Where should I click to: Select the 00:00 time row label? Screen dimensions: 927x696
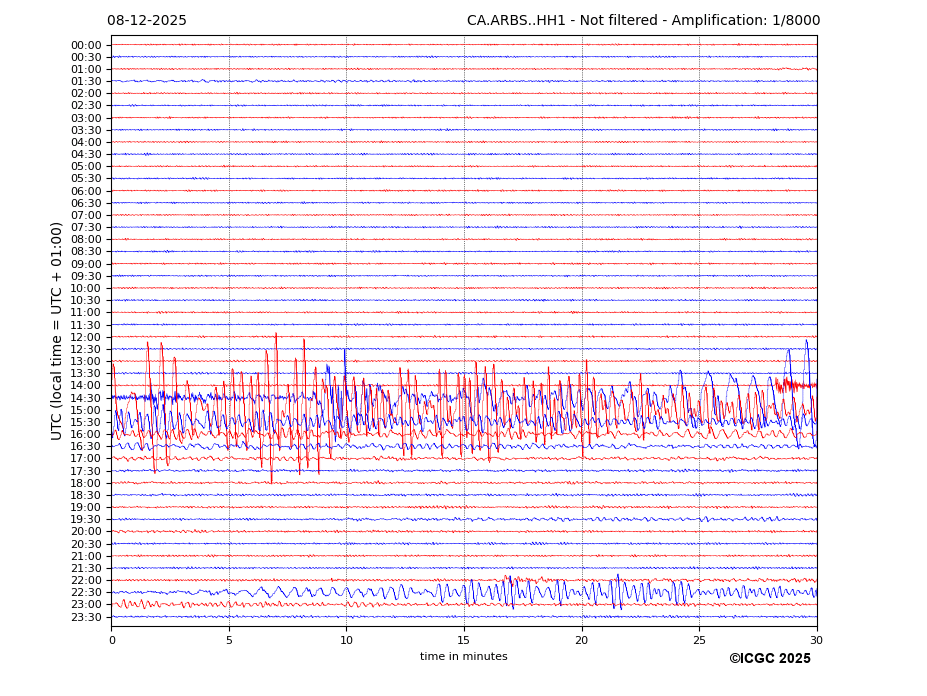[x=86, y=45]
